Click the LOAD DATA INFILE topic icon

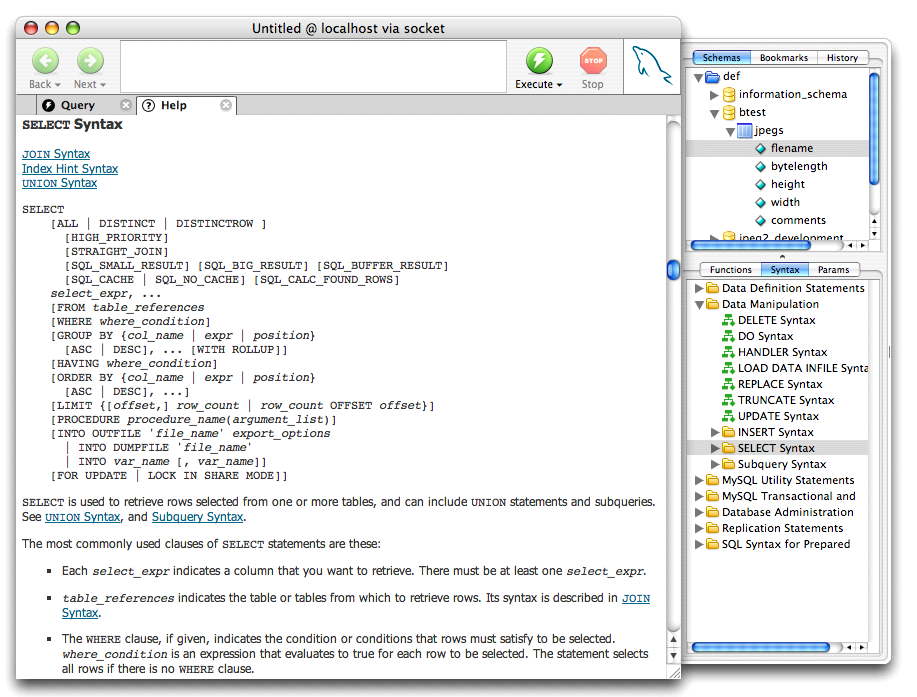[728, 368]
